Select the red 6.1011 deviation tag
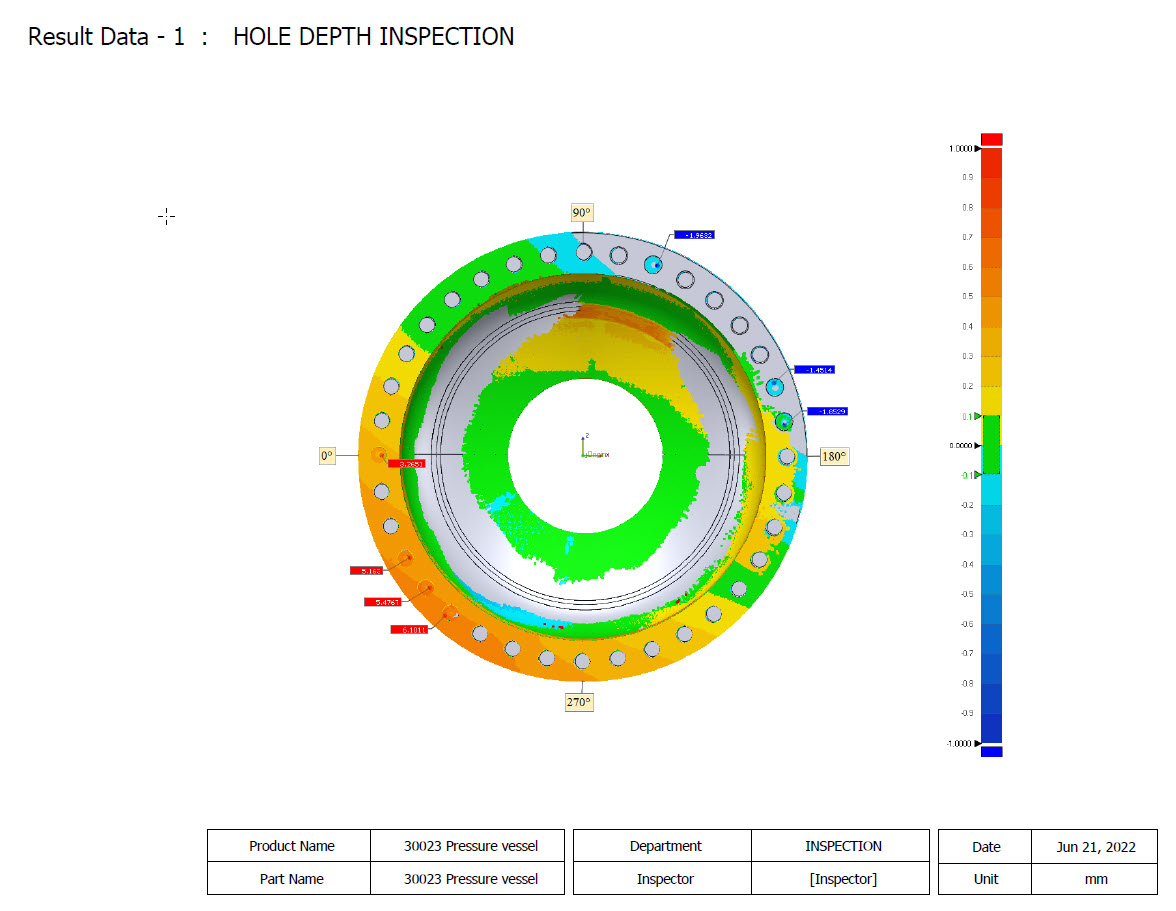 point(409,630)
